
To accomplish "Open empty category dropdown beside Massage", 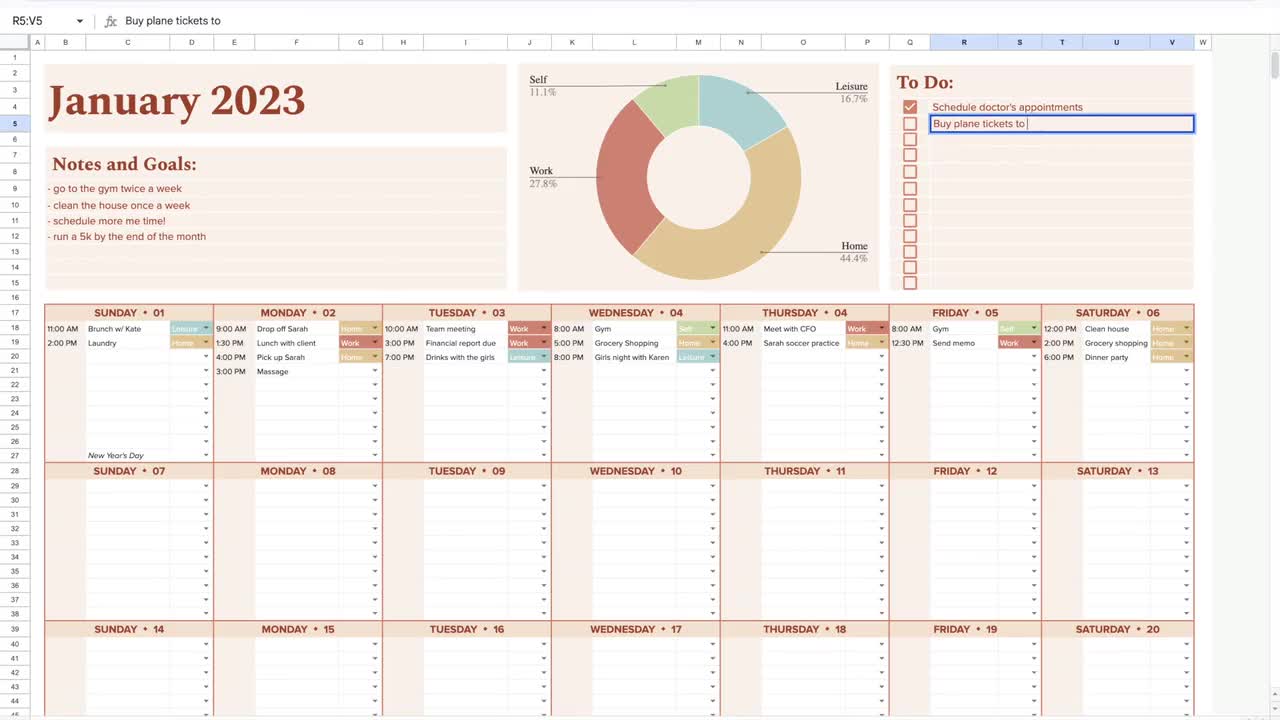I will (375, 371).
